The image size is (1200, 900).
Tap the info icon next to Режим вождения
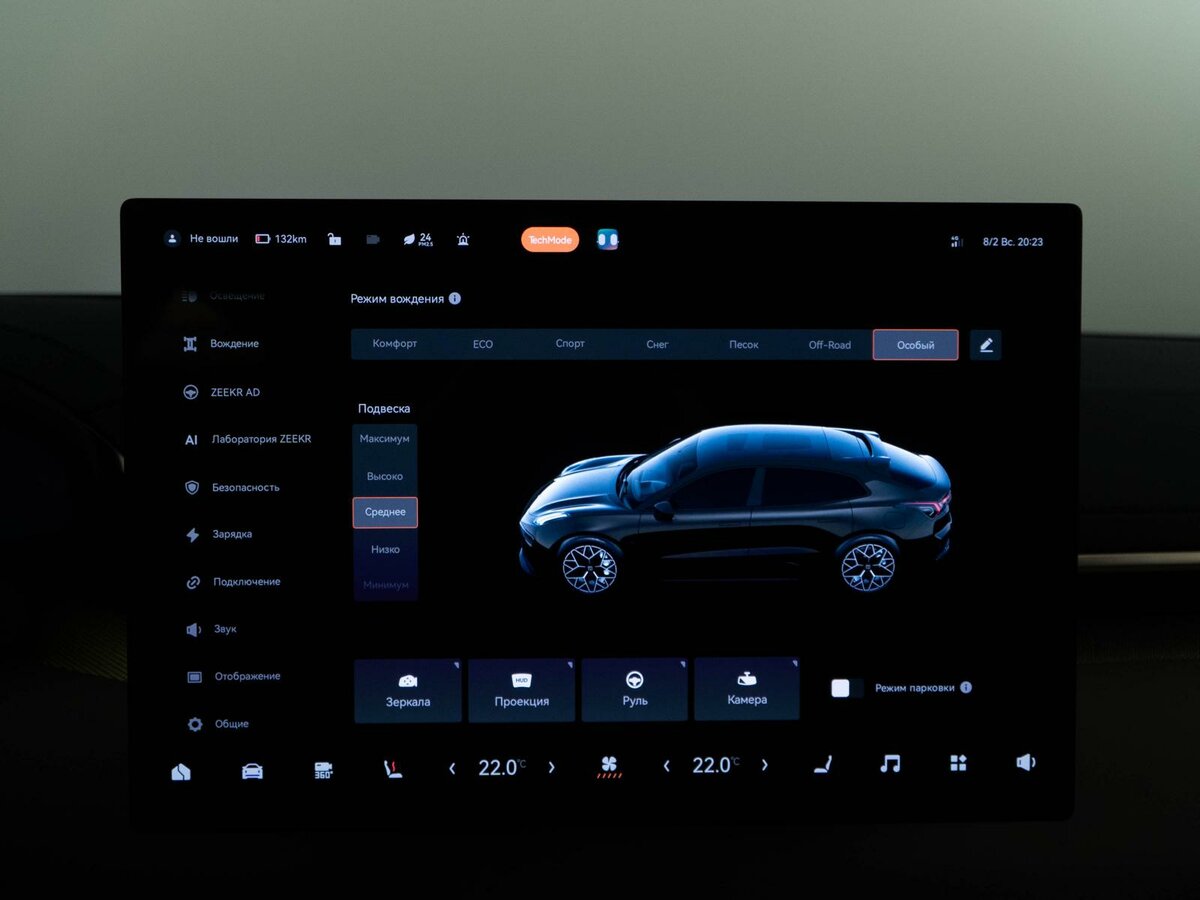click(455, 299)
